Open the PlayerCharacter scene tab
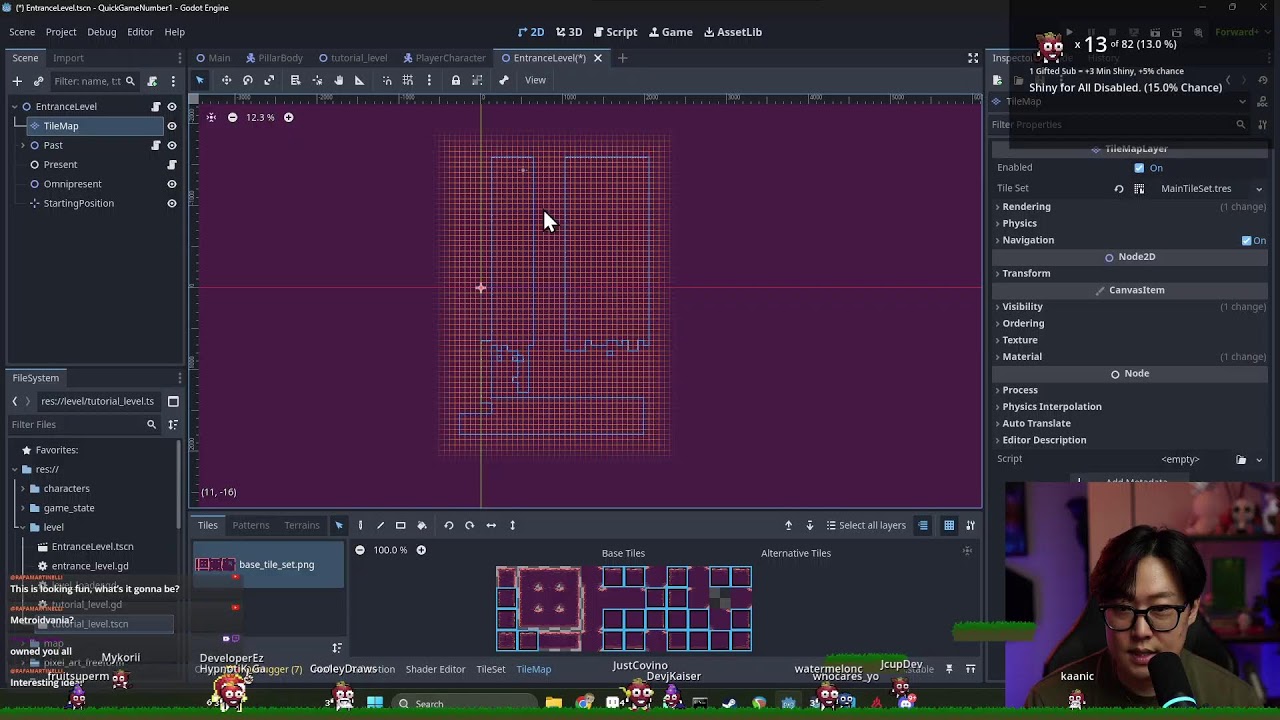The width and height of the screenshot is (1280, 720). [x=444, y=58]
